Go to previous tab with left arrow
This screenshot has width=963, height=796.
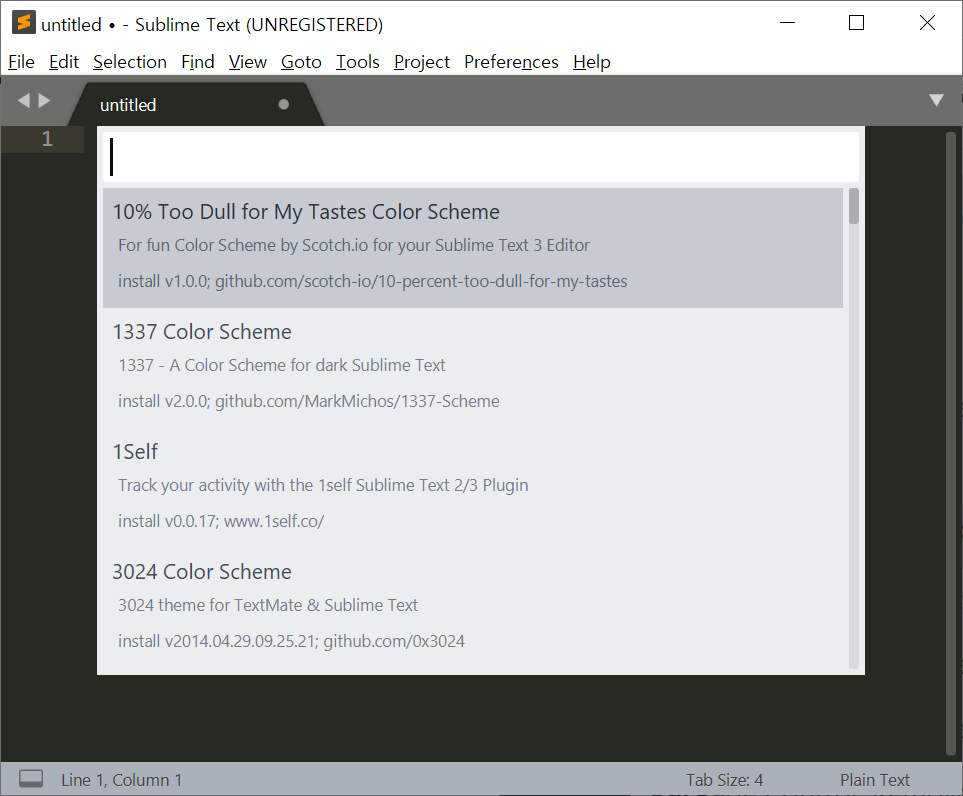(x=24, y=100)
